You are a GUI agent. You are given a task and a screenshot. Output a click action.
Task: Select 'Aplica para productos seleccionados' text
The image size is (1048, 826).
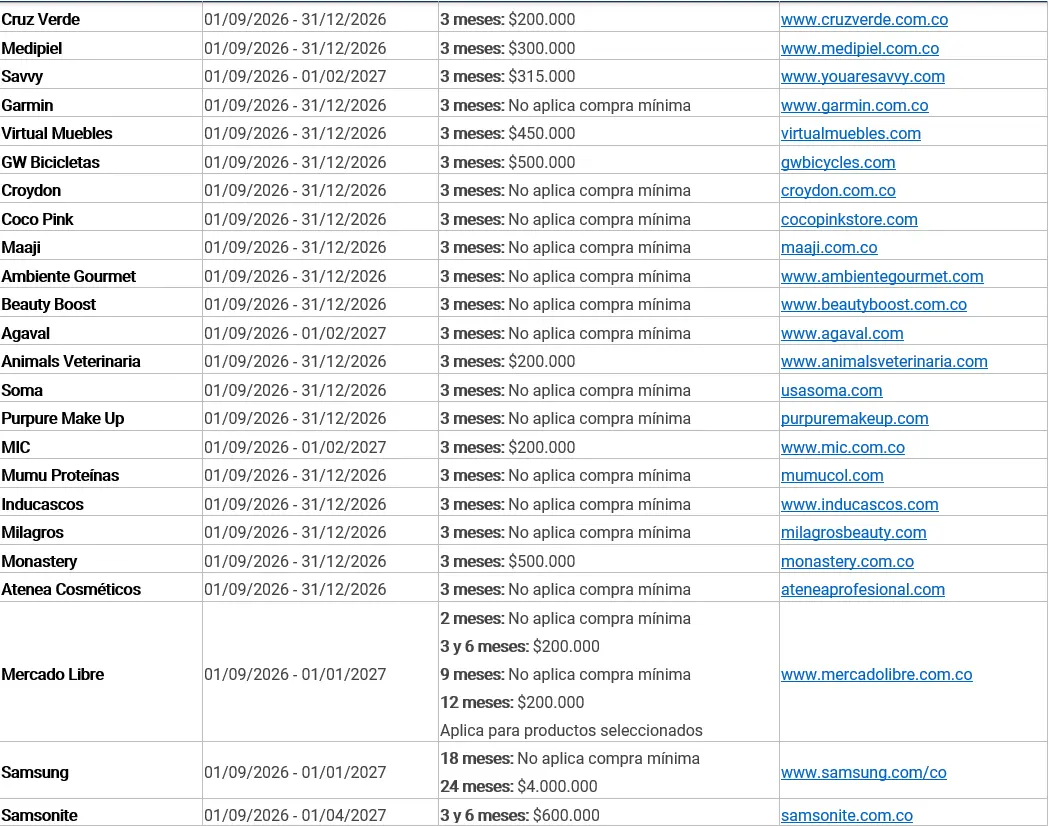tap(571, 730)
